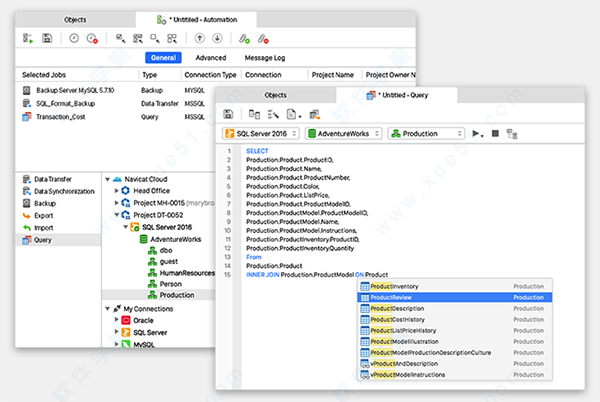
Task: Select Objects tab in the Query window
Action: click(276, 95)
